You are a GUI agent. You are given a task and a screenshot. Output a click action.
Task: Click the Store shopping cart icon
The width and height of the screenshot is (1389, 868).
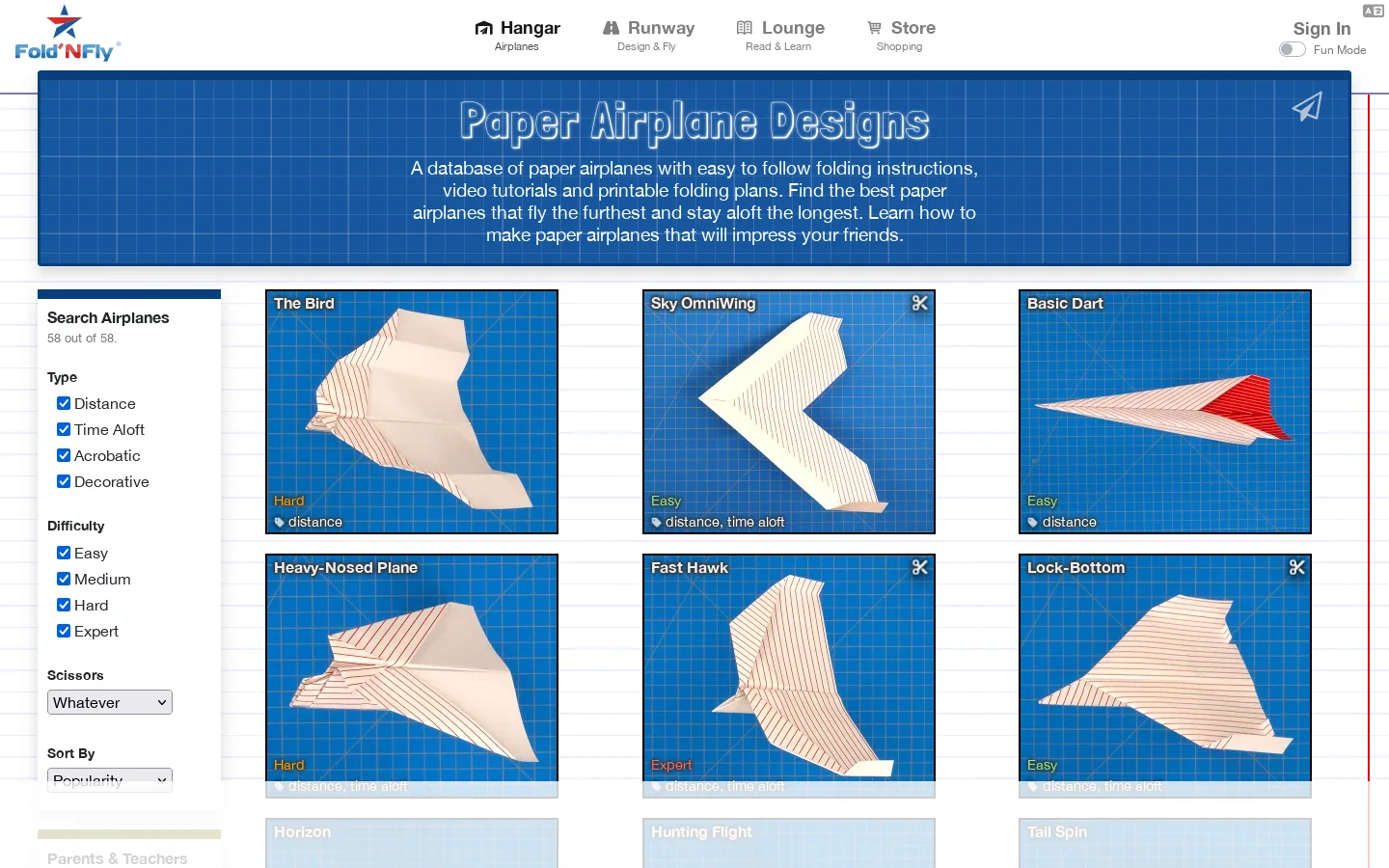point(874,28)
